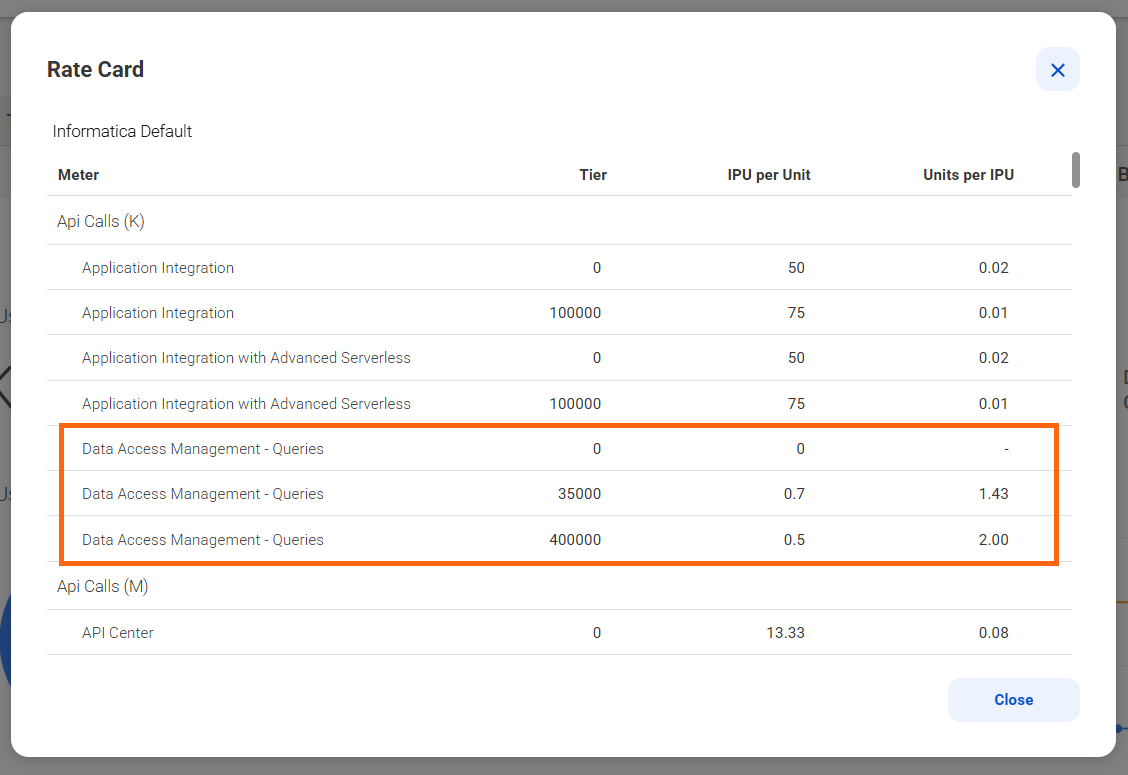Select Application Integration row with tier 0
This screenshot has height=775, width=1128.
pos(559,268)
